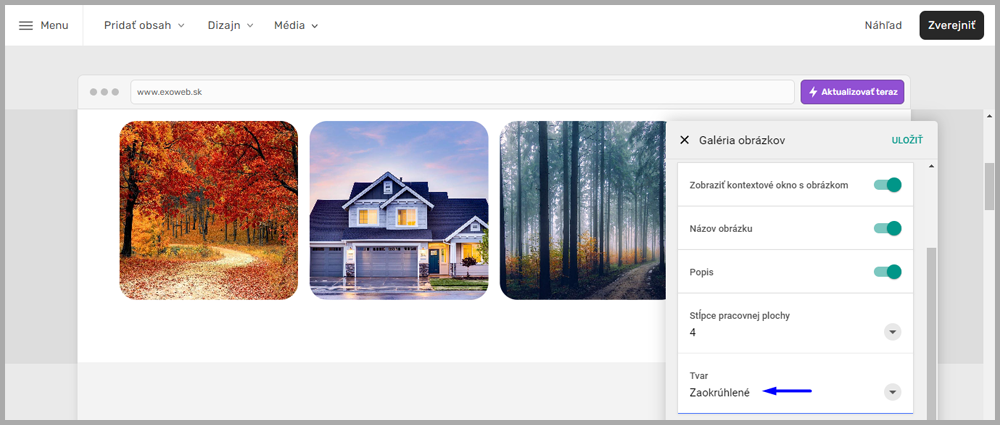Select the house image thumbnail
Screen dimensions: 1000x425
point(398,210)
